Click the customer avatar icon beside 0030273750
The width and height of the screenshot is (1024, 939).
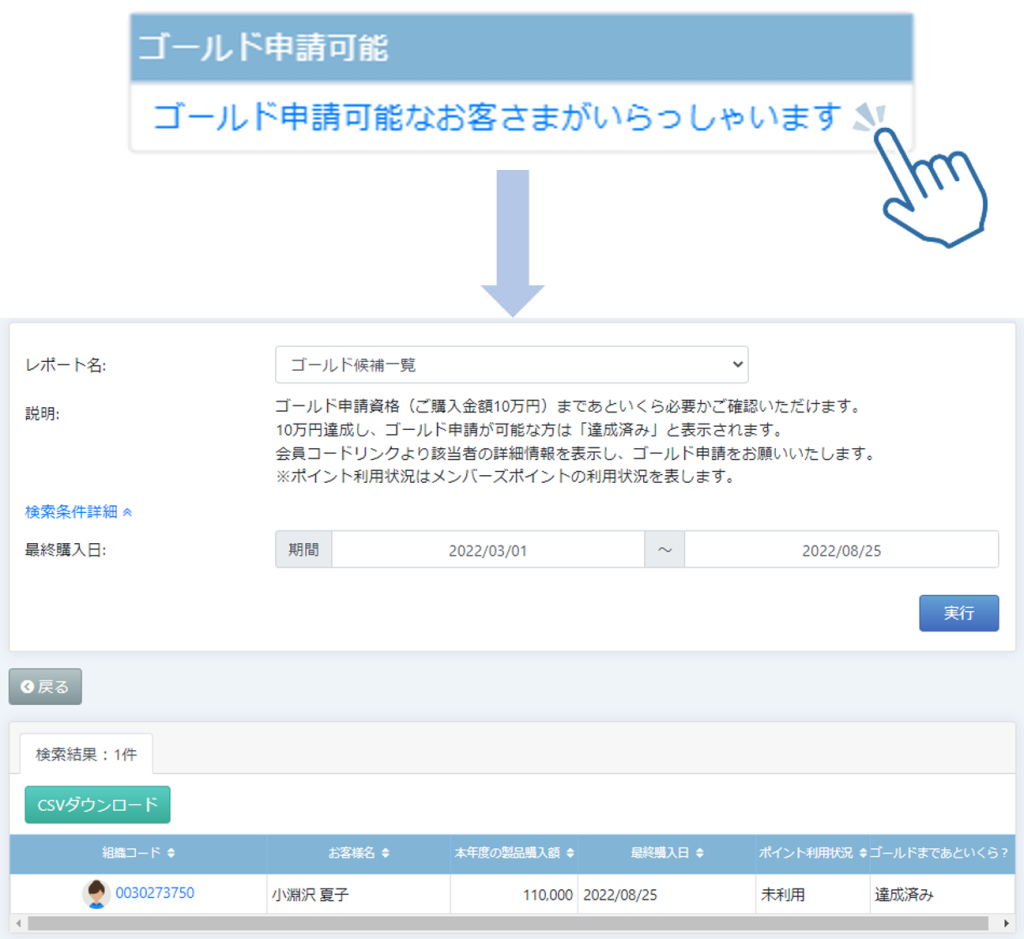click(x=96, y=894)
